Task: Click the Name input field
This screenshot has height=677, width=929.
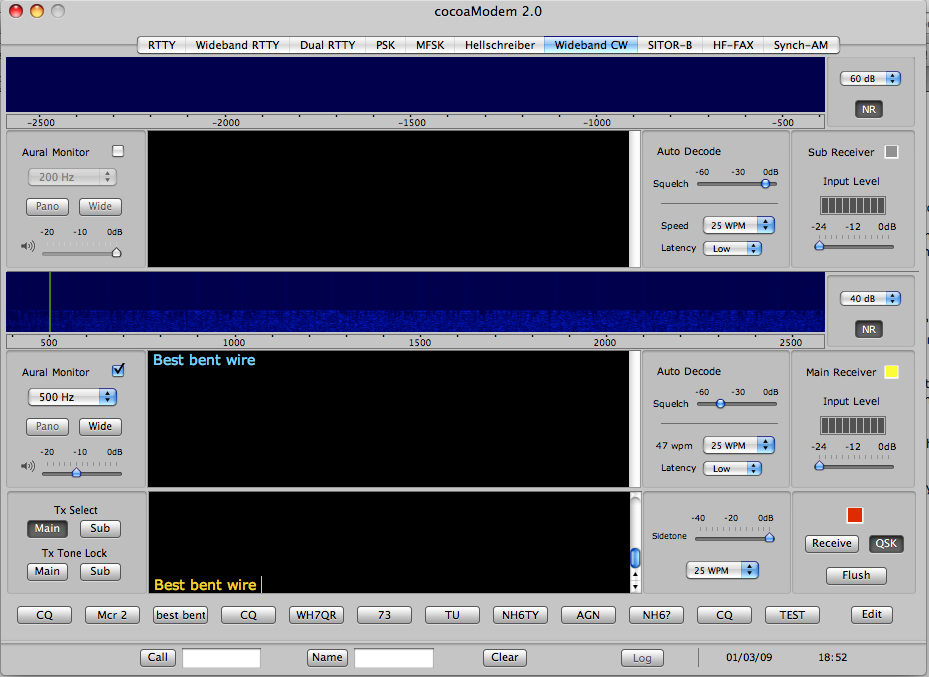Action: 393,658
